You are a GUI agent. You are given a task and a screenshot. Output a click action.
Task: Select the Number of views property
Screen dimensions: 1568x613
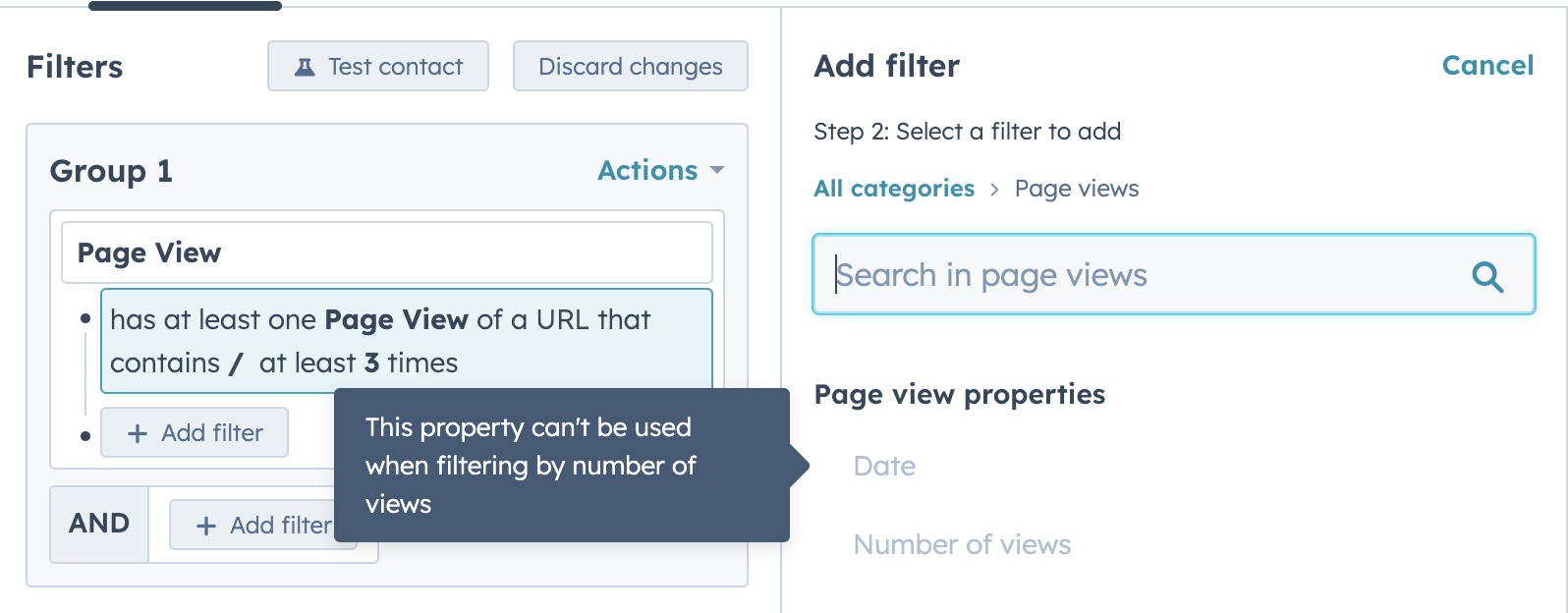pyautogui.click(x=963, y=543)
